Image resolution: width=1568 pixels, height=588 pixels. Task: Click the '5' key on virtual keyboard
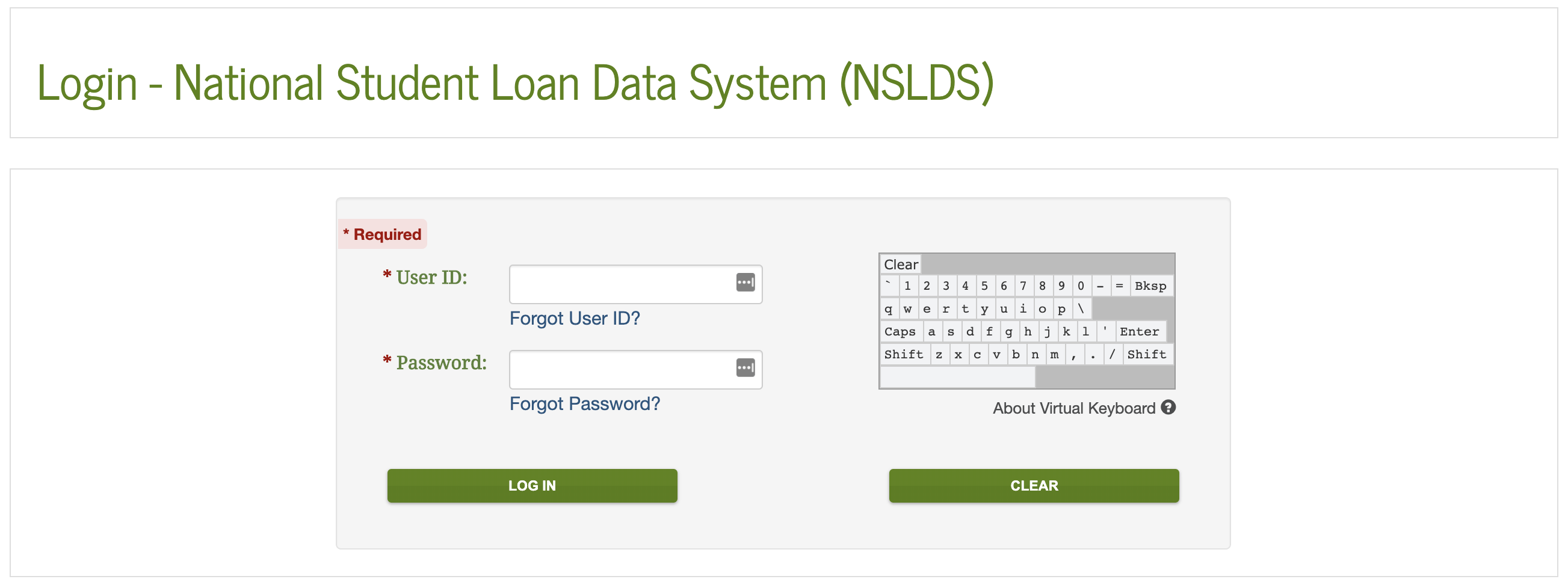coord(984,286)
